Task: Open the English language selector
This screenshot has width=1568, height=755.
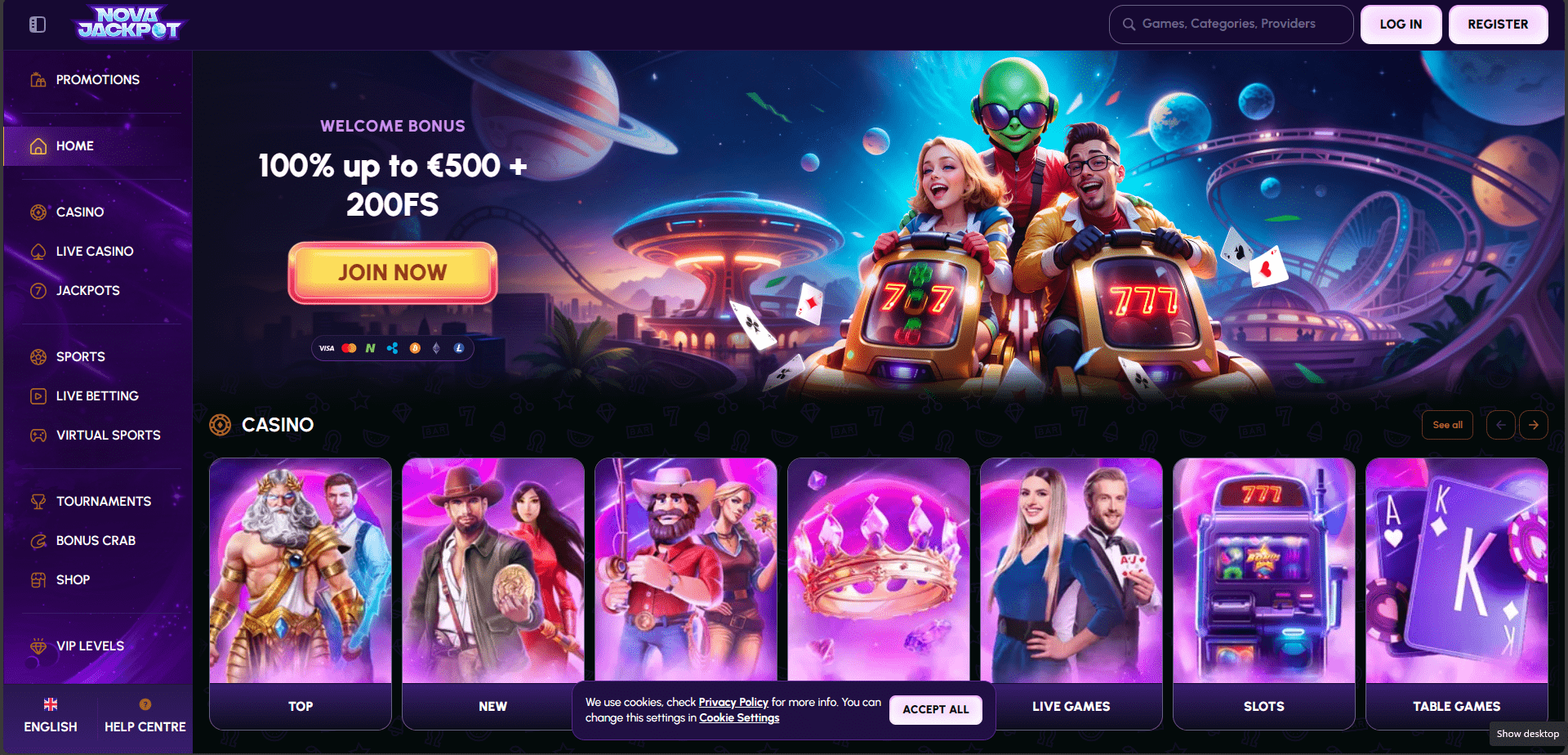Action: tap(51, 716)
